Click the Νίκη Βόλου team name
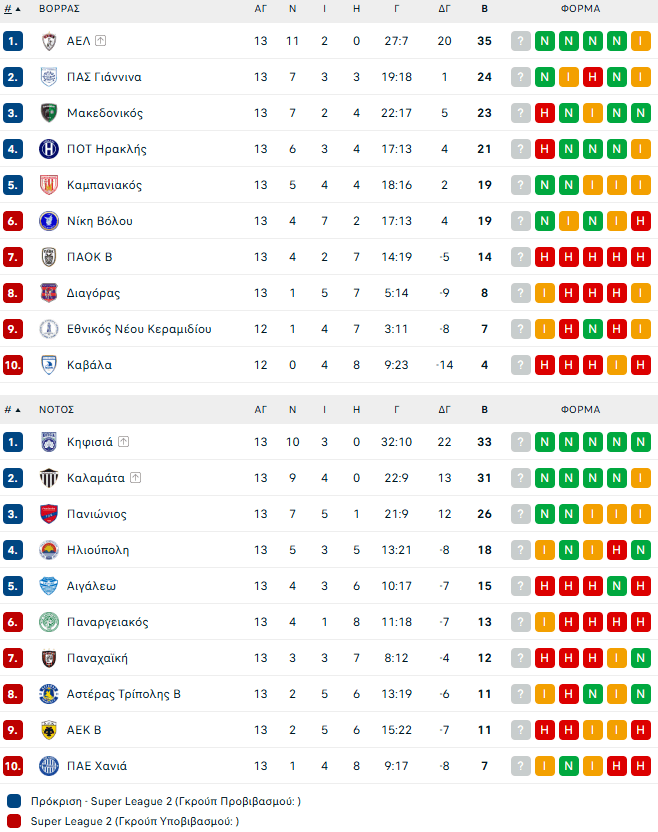The height and width of the screenshot is (832, 658). click(x=99, y=221)
